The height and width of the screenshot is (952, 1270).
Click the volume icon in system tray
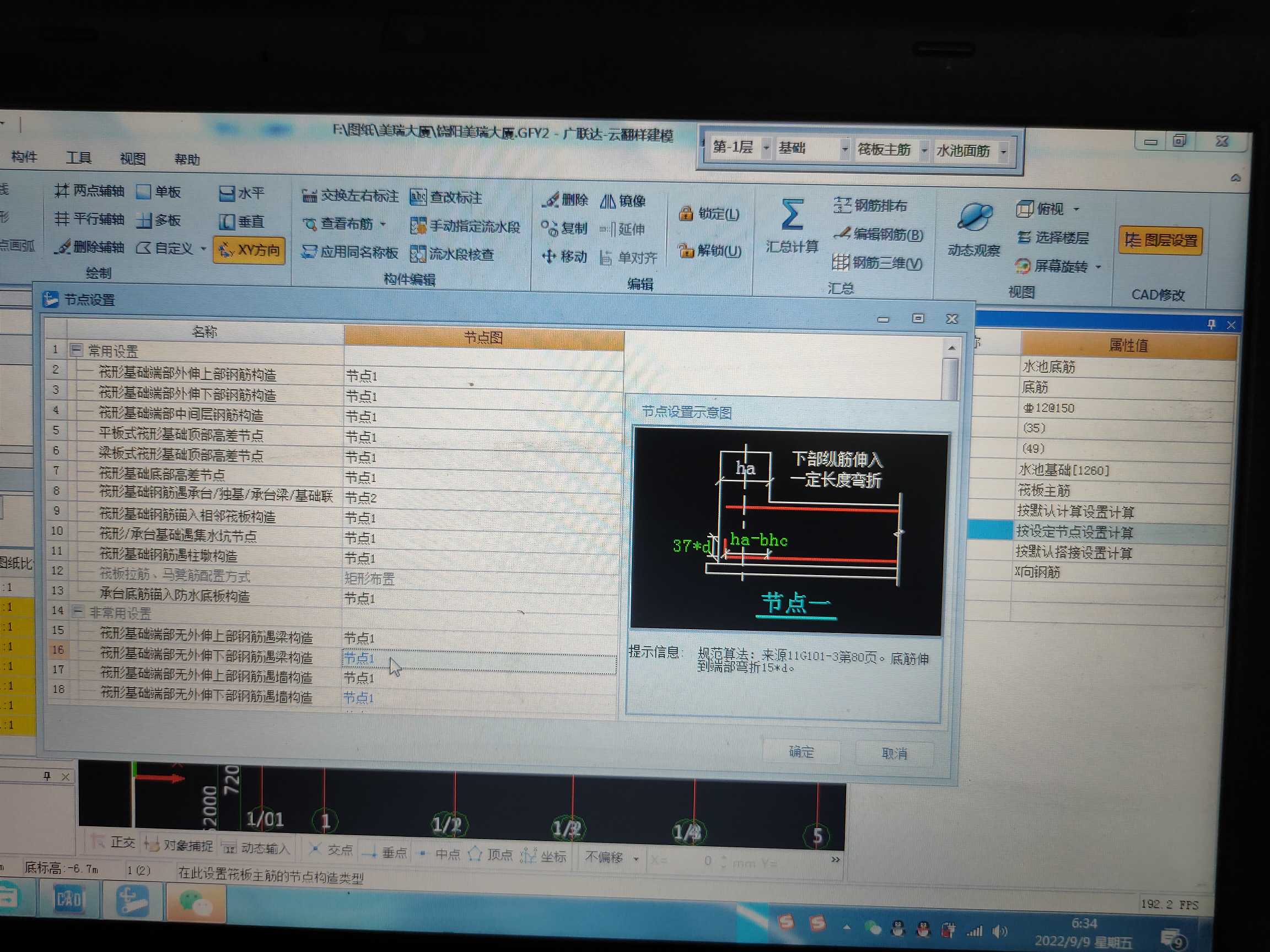pos(999,931)
